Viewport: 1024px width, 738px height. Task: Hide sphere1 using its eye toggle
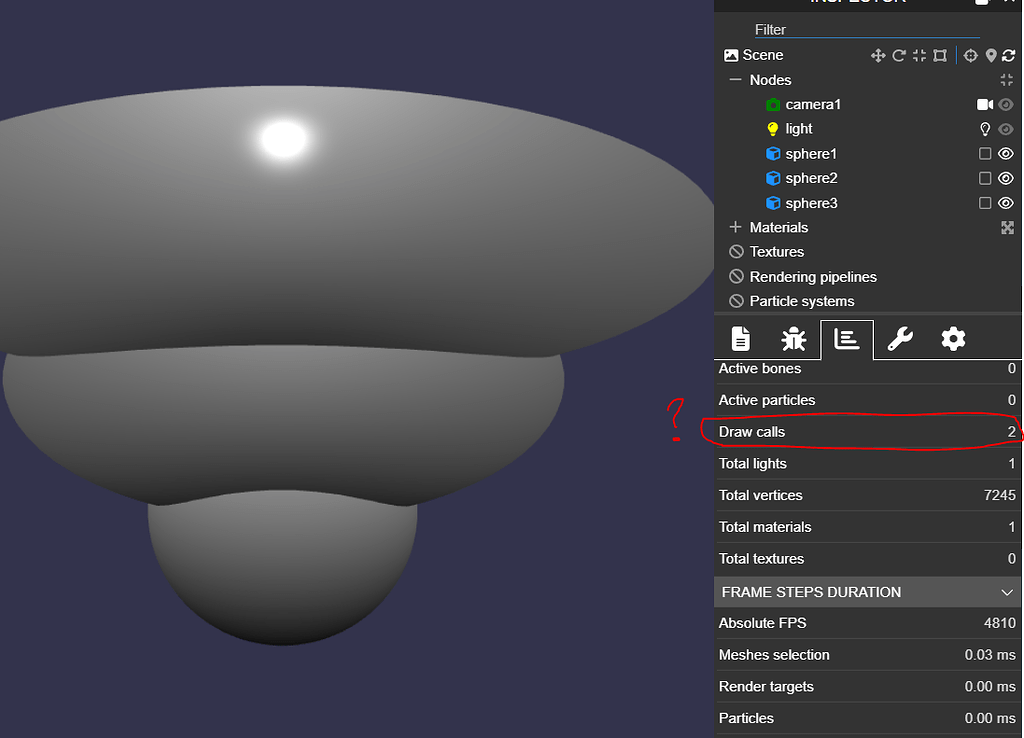pos(1005,153)
